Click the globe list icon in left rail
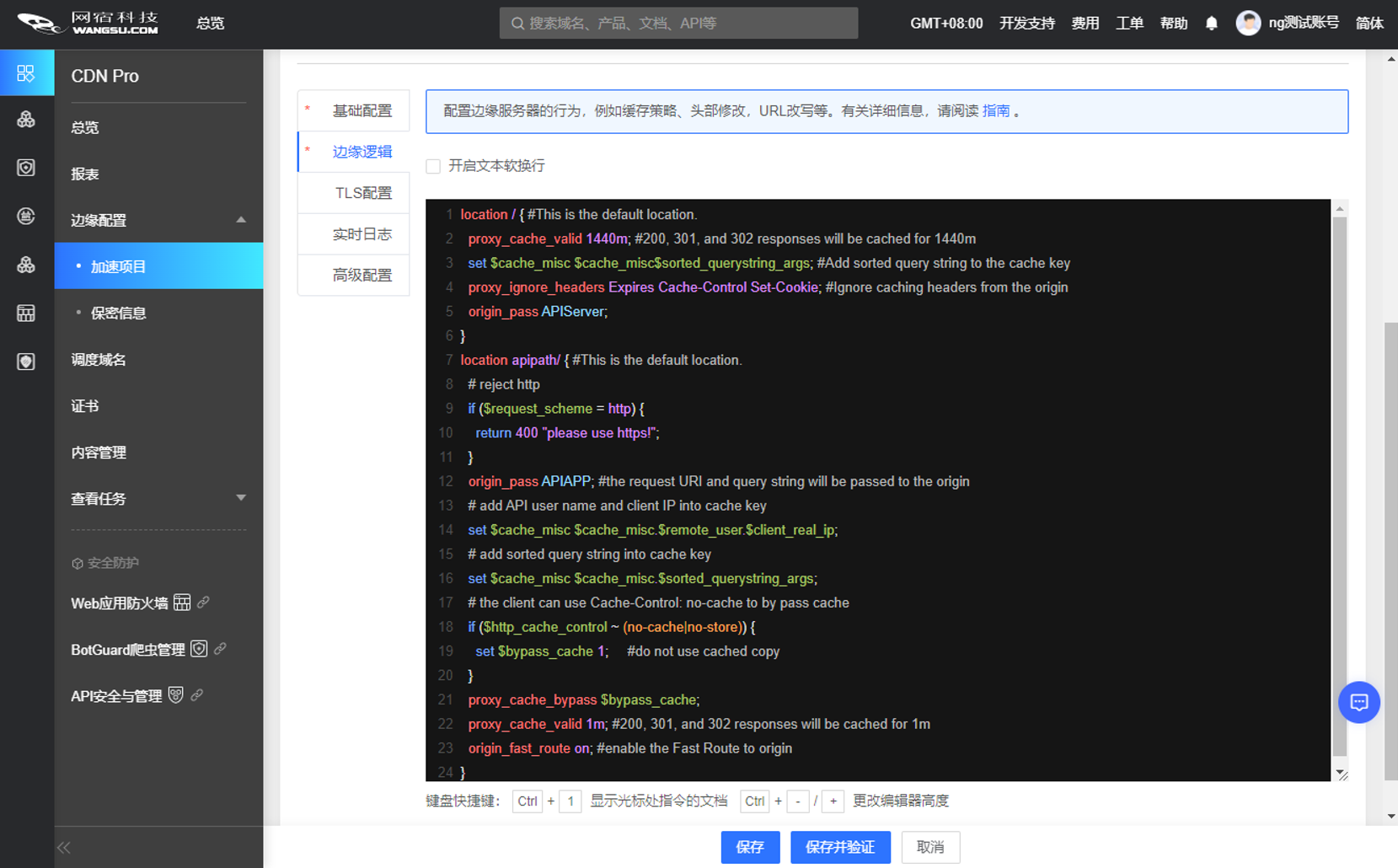The image size is (1398, 868). pos(26,216)
